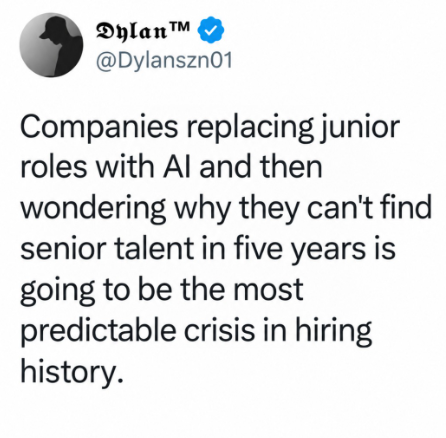
Task: Visit the @Dylanszn01 handle link
Action: (164, 60)
